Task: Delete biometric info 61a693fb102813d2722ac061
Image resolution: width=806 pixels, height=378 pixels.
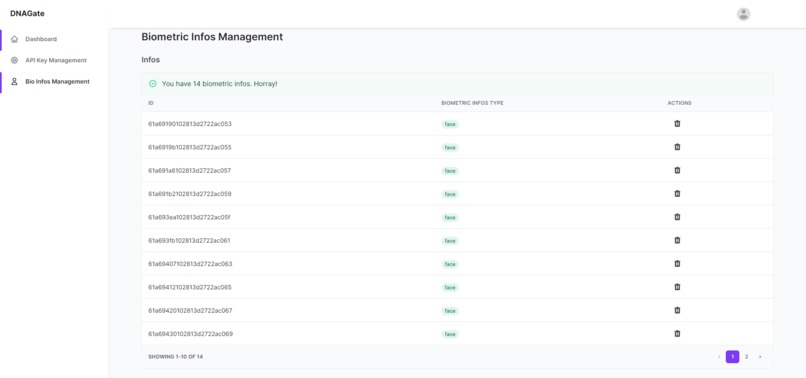Action: pyautogui.click(x=677, y=240)
